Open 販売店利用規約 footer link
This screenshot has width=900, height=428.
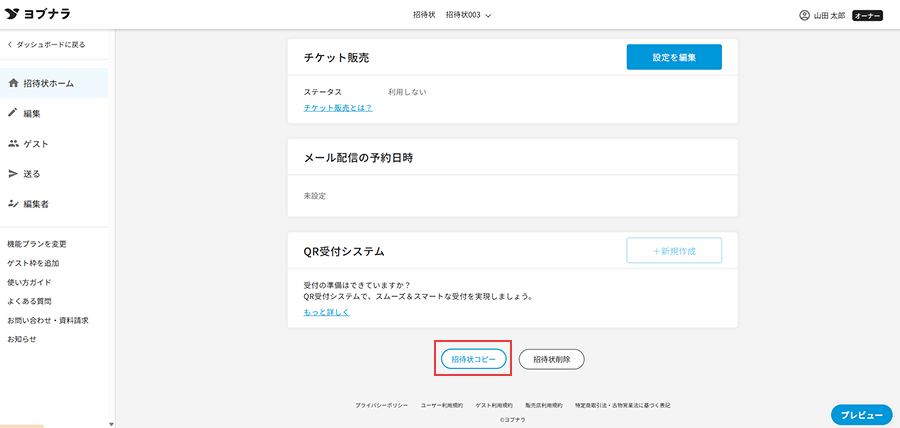point(544,405)
